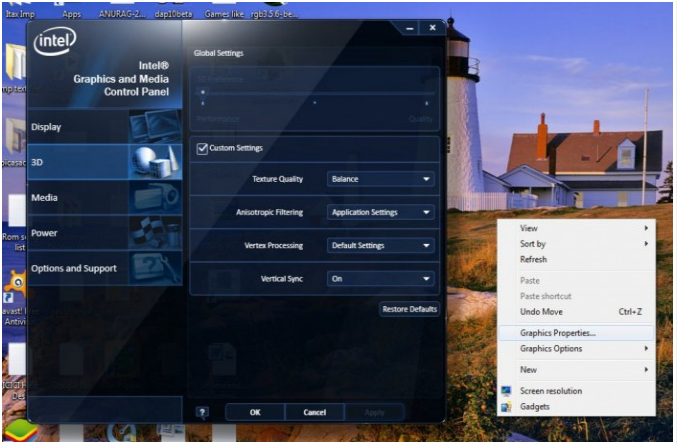The height and width of the screenshot is (444, 678).
Task: Open the Display section
Action: 104,127
